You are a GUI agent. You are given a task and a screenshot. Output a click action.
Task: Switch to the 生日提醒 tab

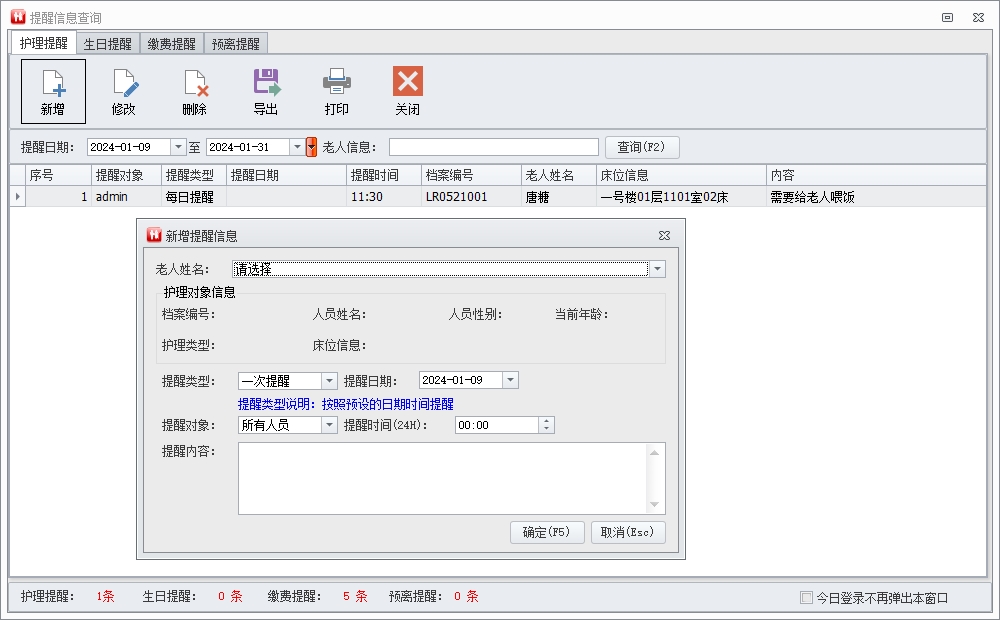(108, 44)
